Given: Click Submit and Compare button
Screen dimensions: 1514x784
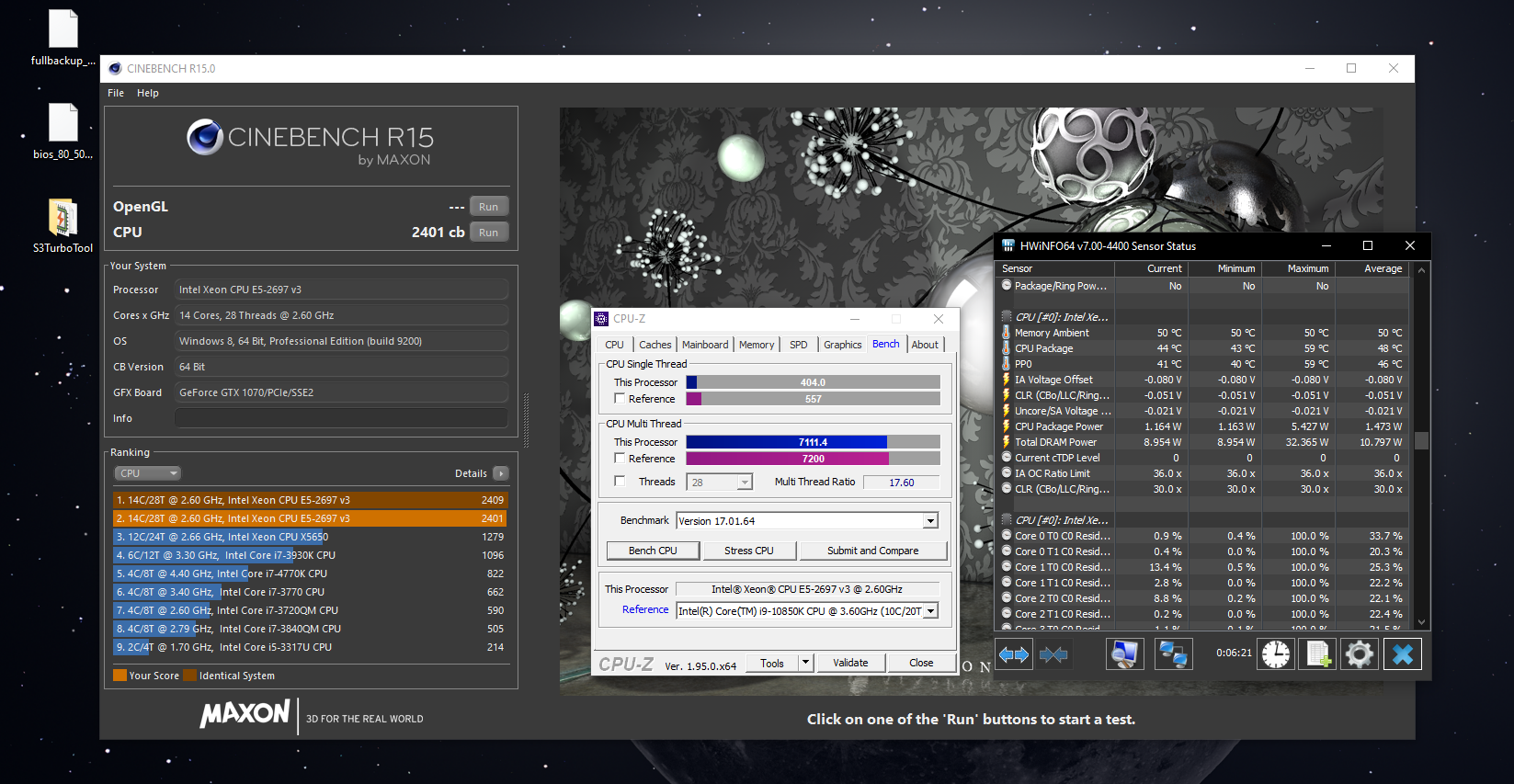Looking at the screenshot, I should [x=873, y=551].
